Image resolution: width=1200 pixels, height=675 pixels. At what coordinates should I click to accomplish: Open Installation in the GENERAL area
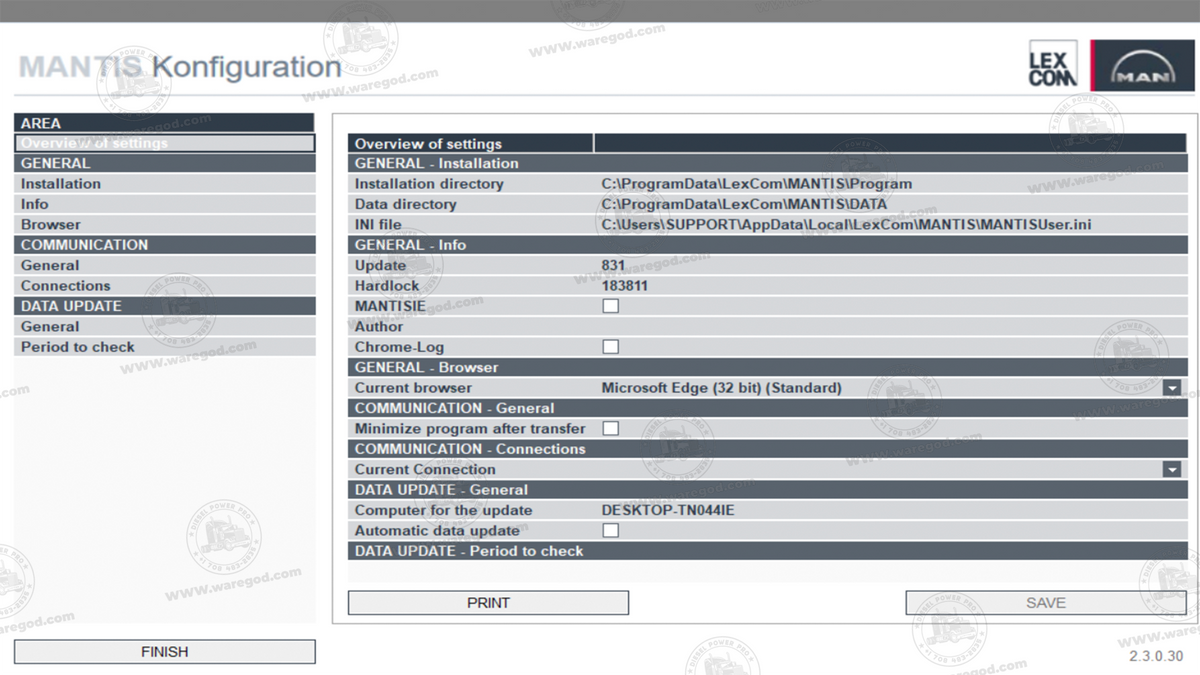pyautogui.click(x=165, y=184)
